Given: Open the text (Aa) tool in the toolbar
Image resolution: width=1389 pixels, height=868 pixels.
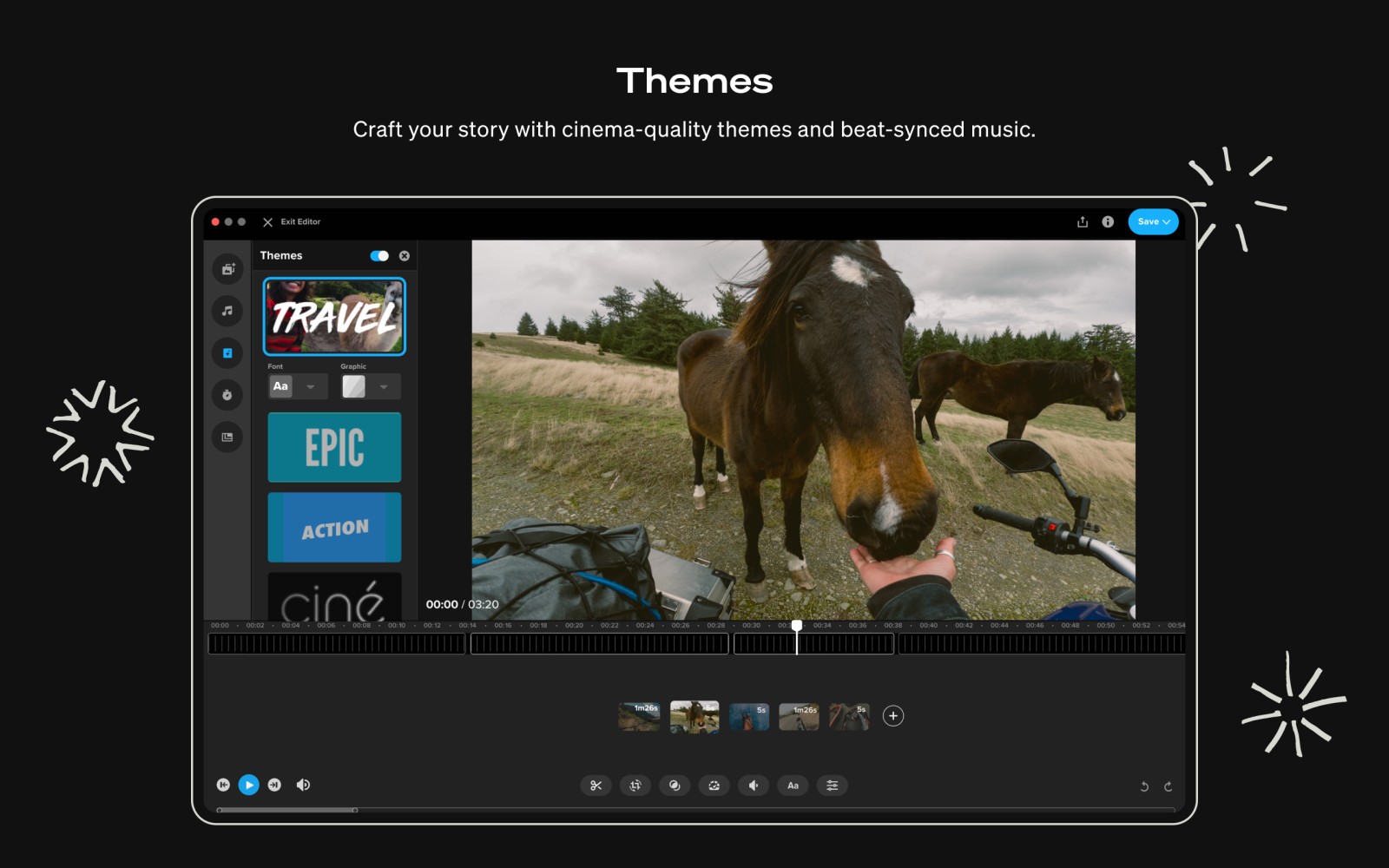Looking at the screenshot, I should click(x=792, y=785).
